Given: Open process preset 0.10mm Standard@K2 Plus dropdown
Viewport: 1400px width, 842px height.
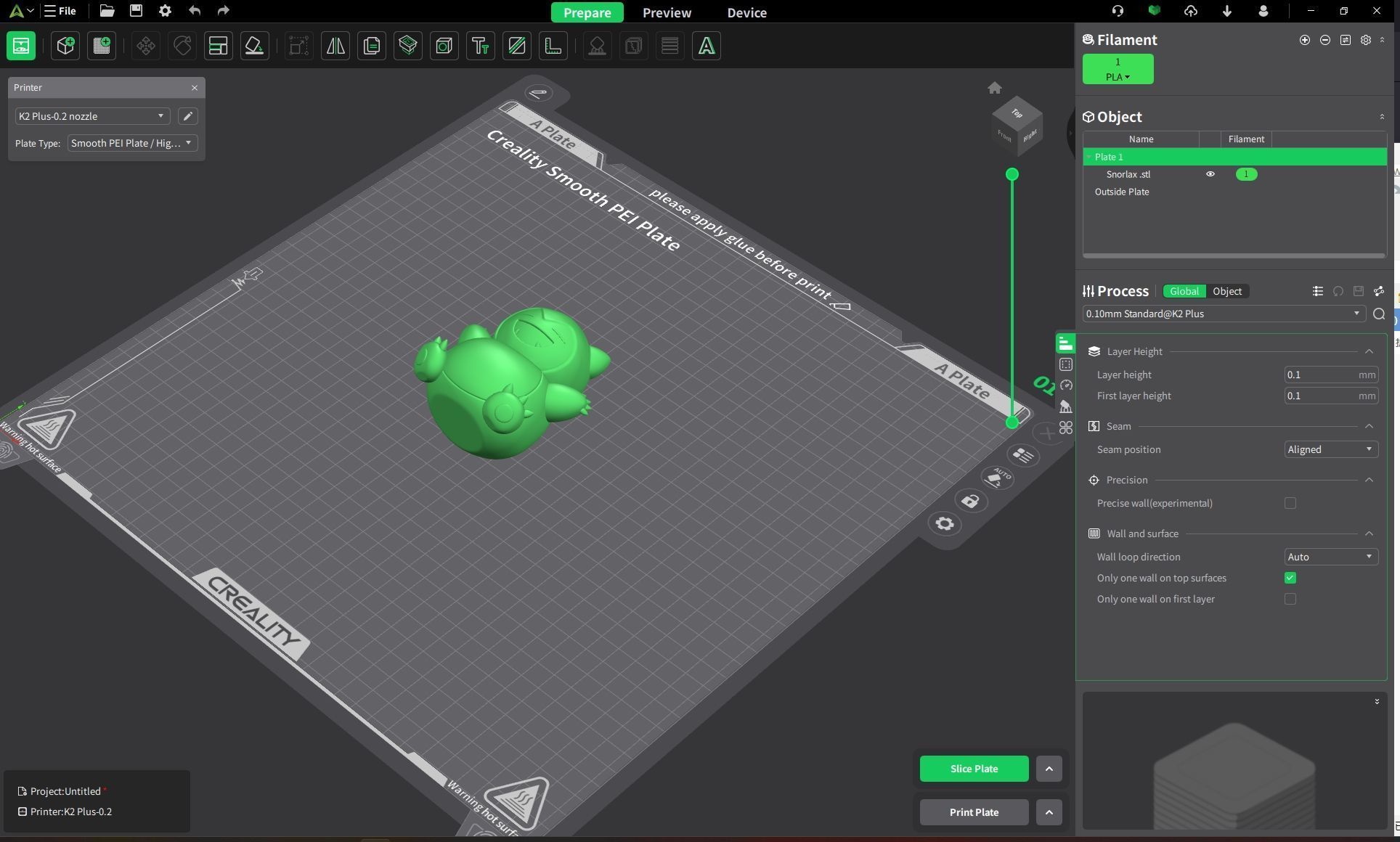Looking at the screenshot, I should click(1224, 314).
